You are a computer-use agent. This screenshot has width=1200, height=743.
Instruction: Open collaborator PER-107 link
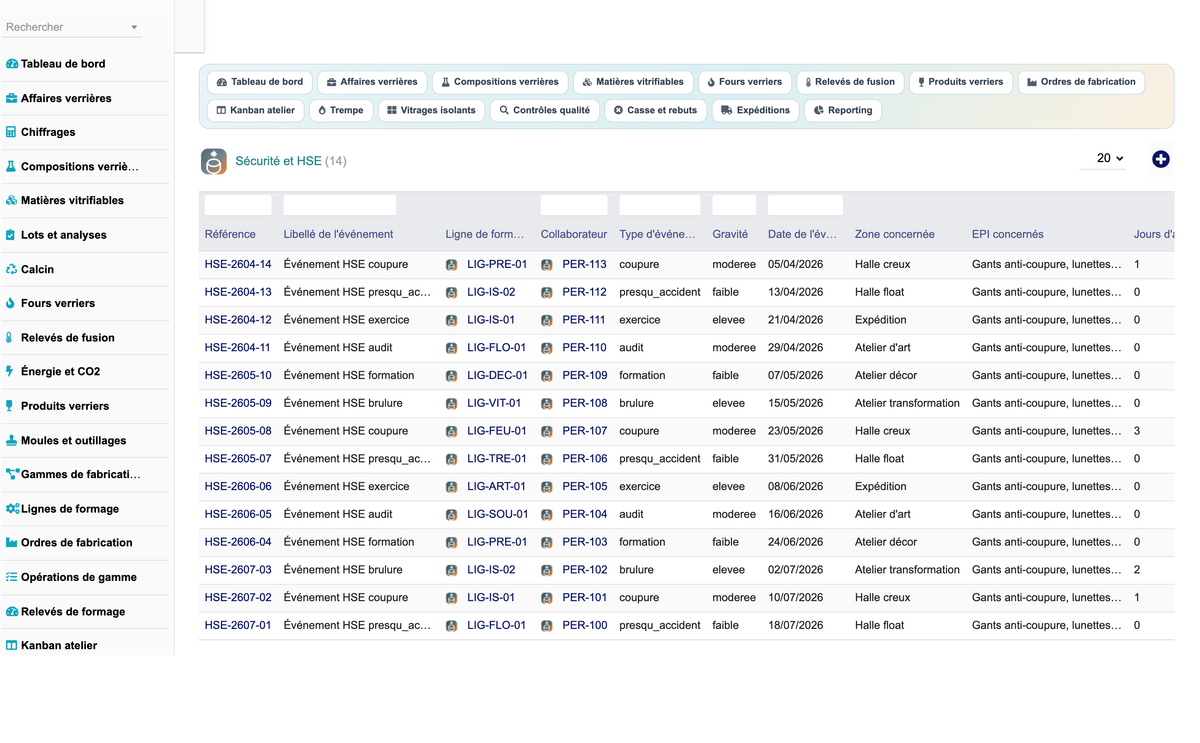pyautogui.click(x=584, y=431)
